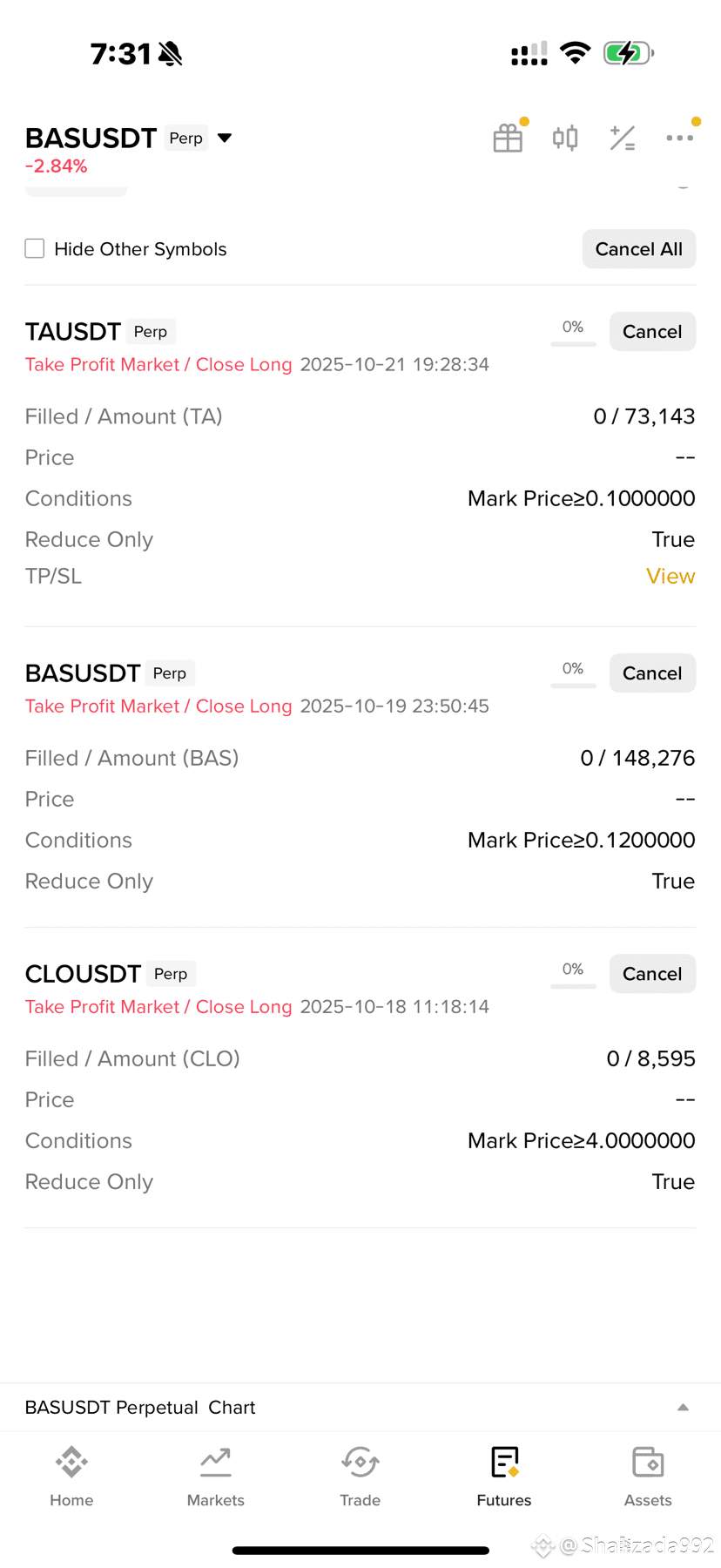Cancel the CLOUSDT take profit order

tap(652, 973)
